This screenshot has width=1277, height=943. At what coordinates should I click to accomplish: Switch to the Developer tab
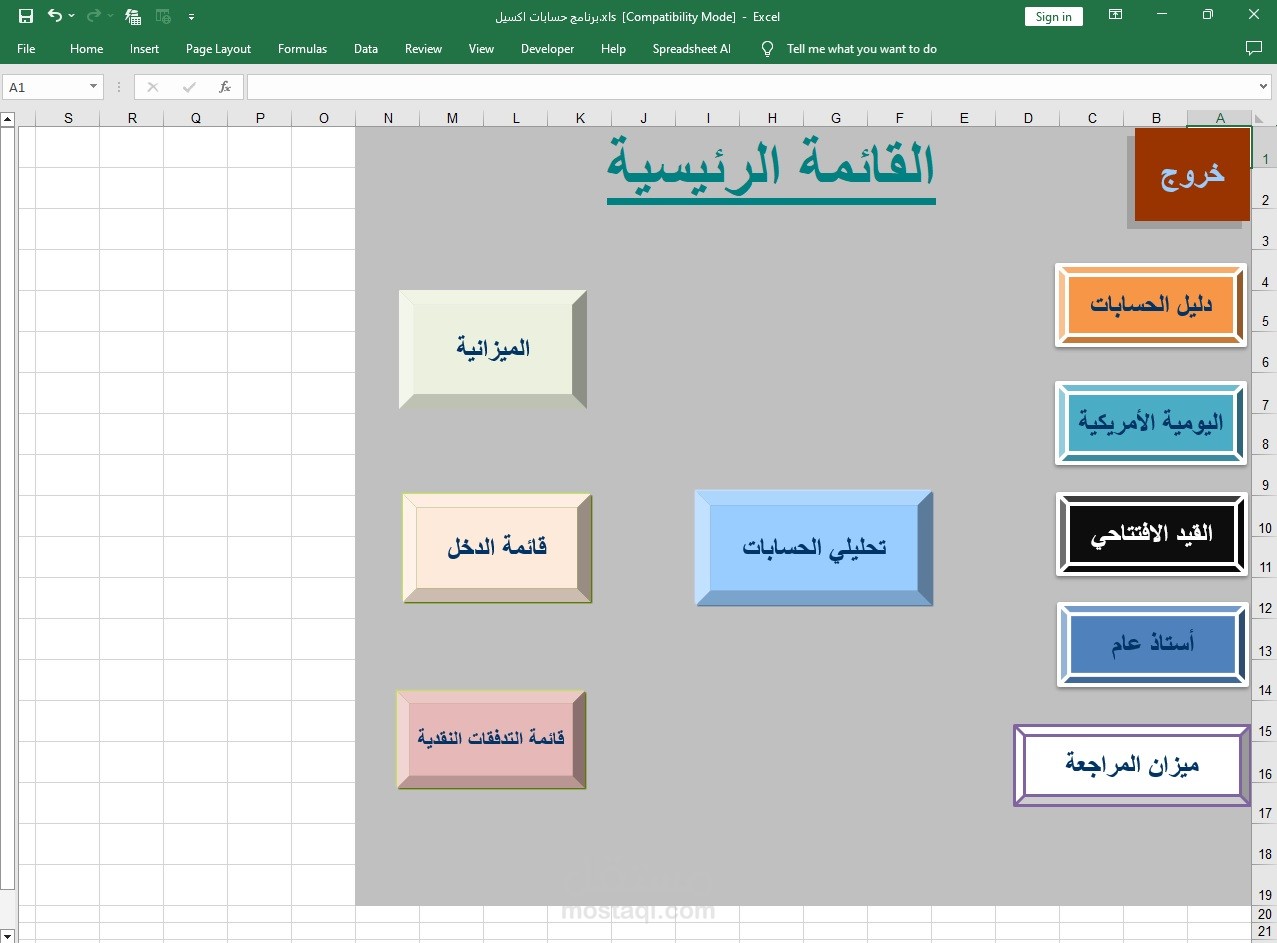(547, 48)
